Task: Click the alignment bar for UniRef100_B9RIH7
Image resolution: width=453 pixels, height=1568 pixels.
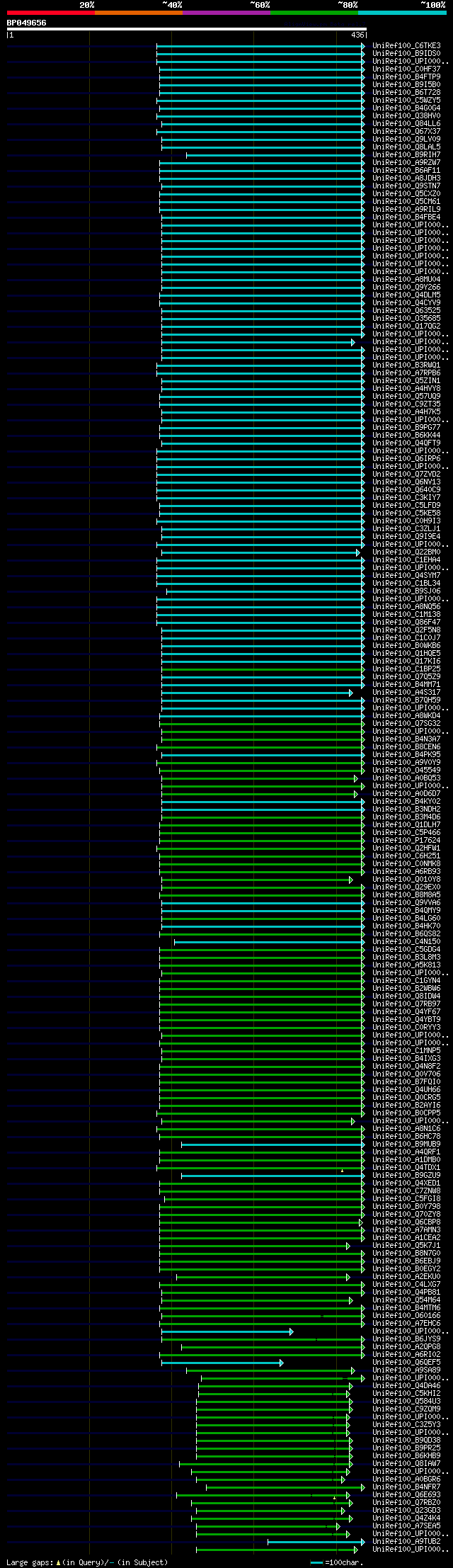Action: pyautogui.click(x=275, y=155)
